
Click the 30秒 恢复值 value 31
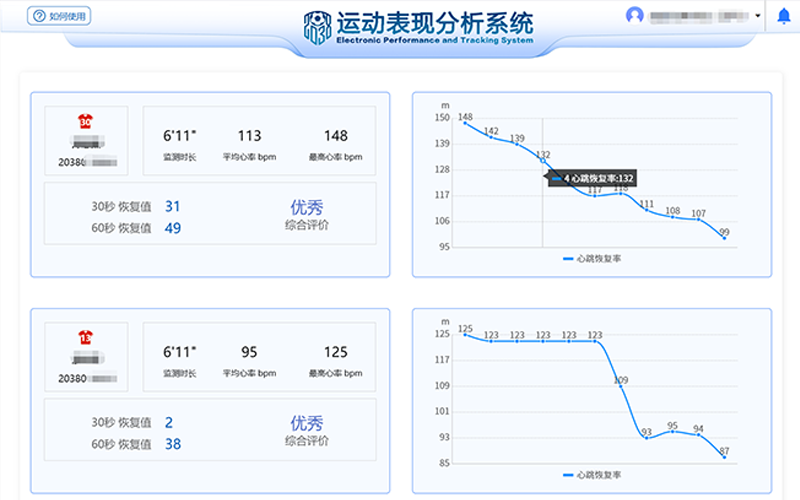(172, 206)
